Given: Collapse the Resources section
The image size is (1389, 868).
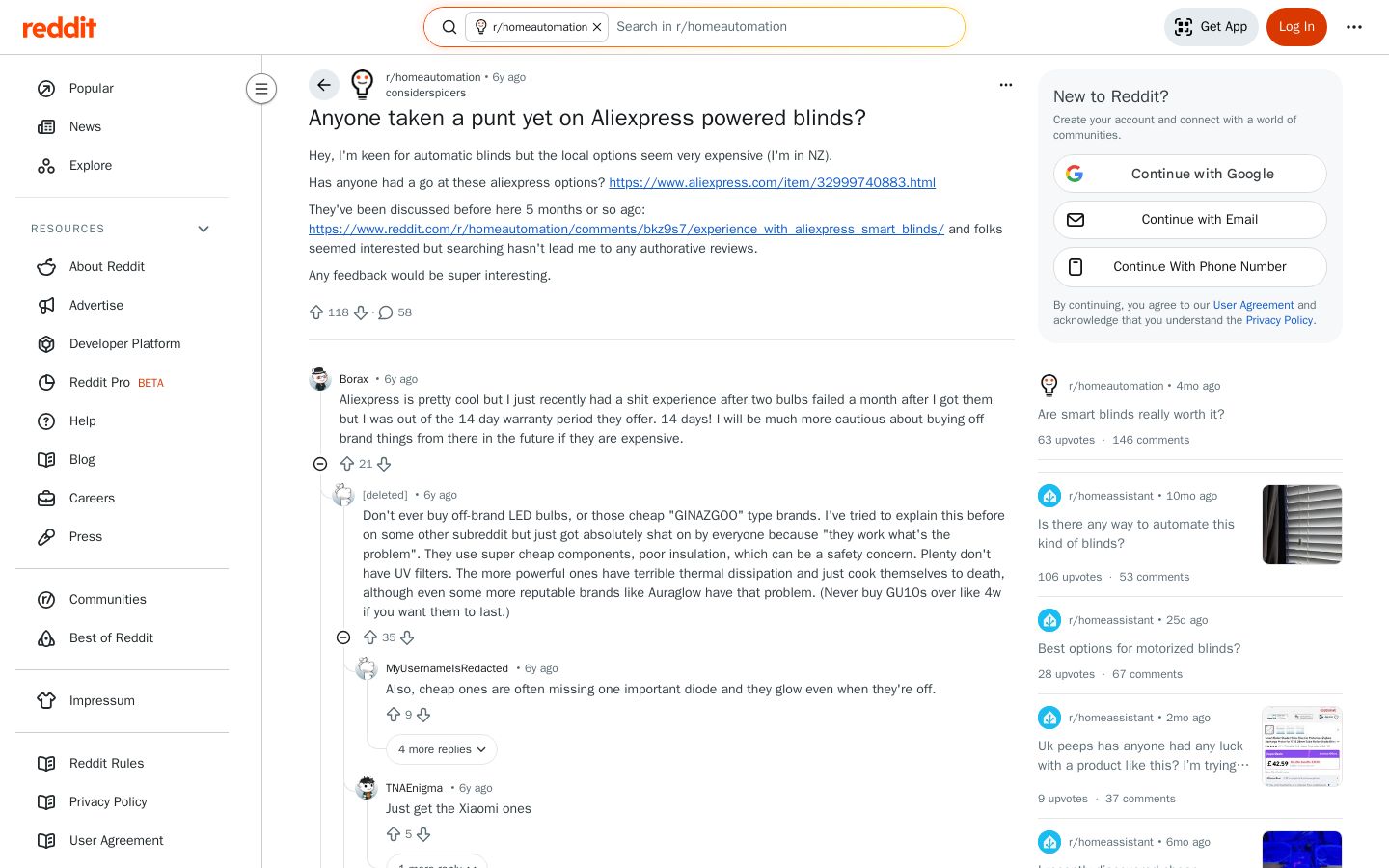Looking at the screenshot, I should pos(204,229).
